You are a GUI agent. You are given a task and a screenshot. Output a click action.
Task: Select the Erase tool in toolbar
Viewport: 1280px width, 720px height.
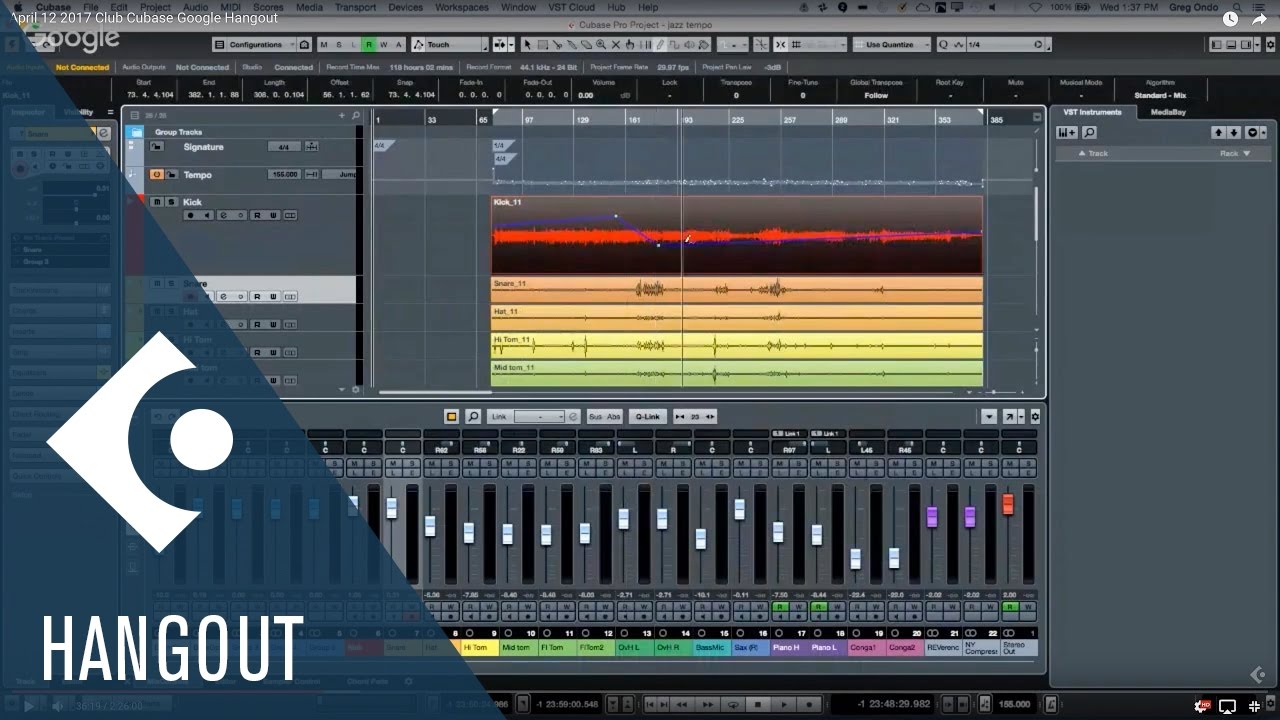[586, 45]
